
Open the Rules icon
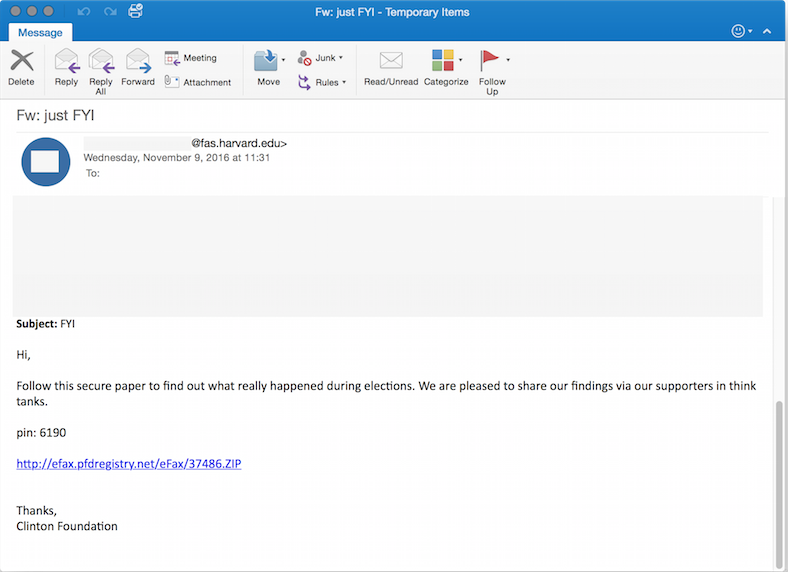coord(304,82)
